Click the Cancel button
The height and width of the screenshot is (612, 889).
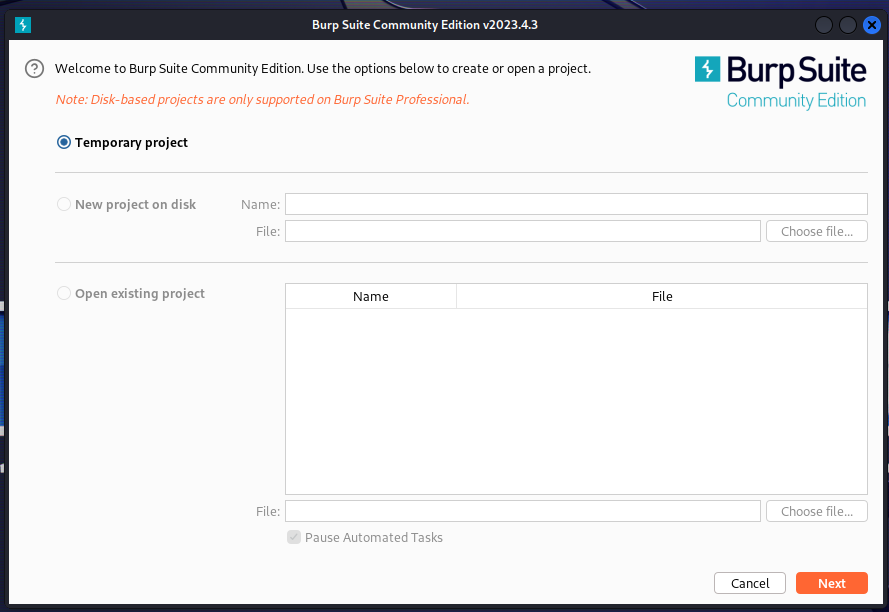point(750,583)
